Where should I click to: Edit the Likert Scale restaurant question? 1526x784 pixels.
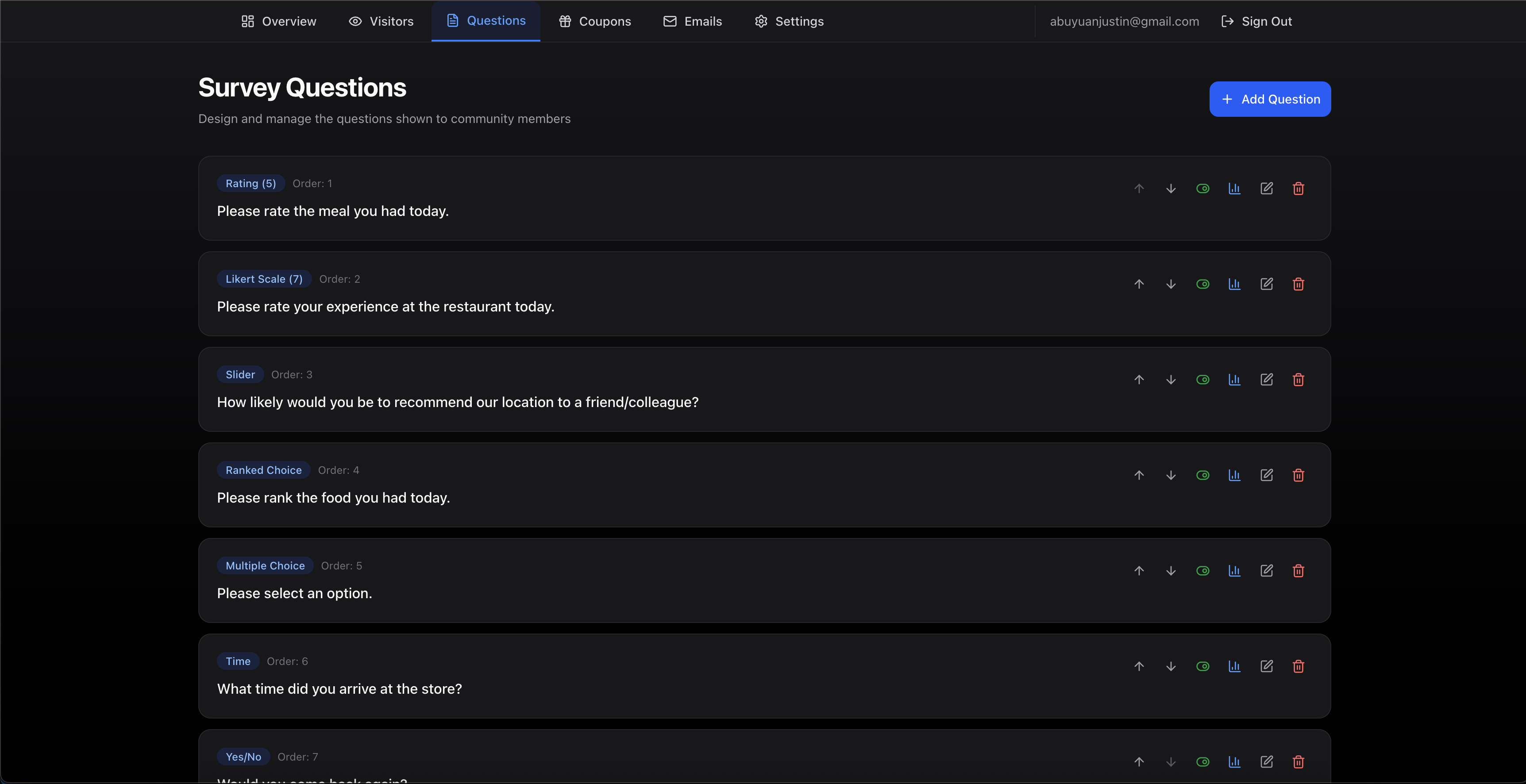1266,284
